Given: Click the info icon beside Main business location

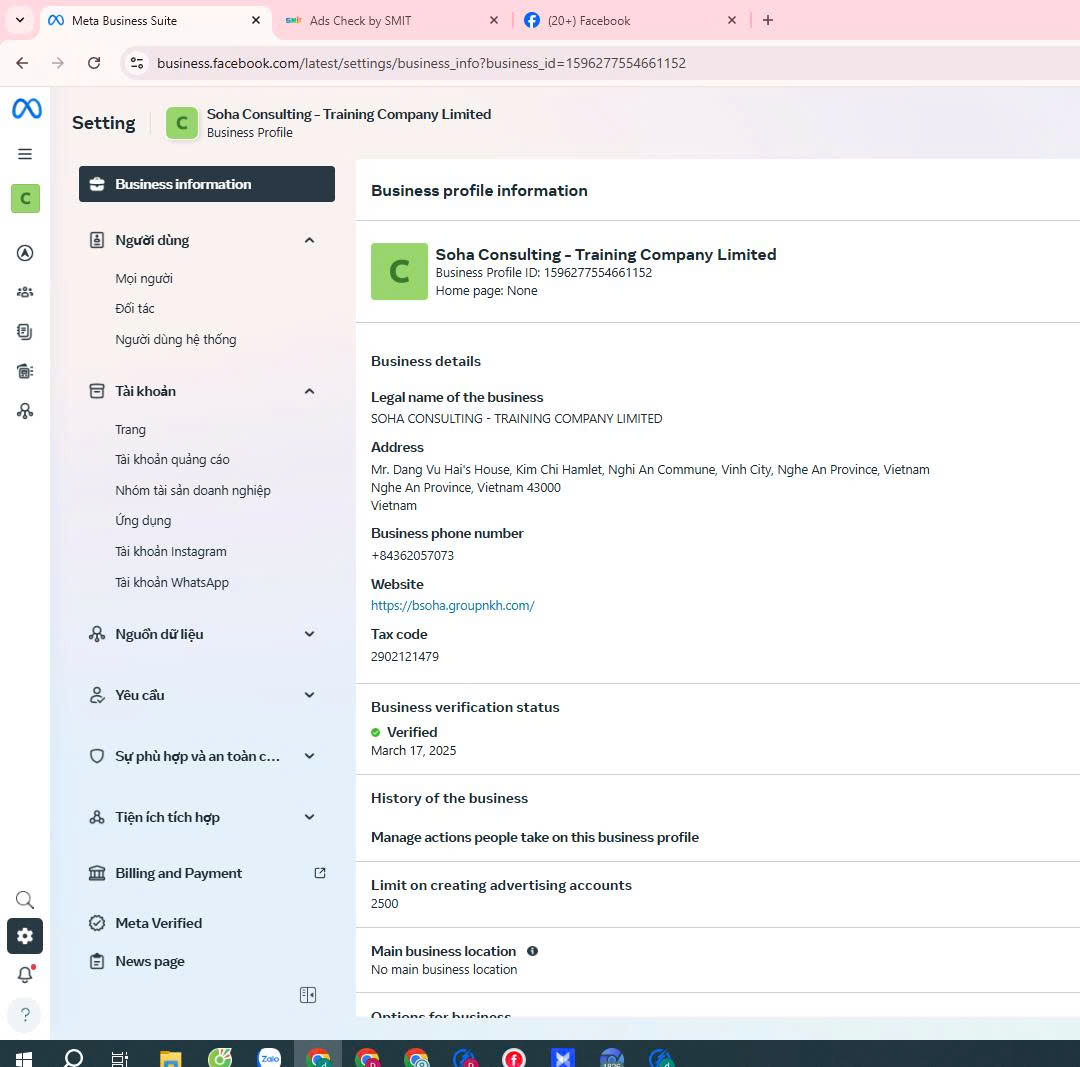Looking at the screenshot, I should tap(532, 951).
